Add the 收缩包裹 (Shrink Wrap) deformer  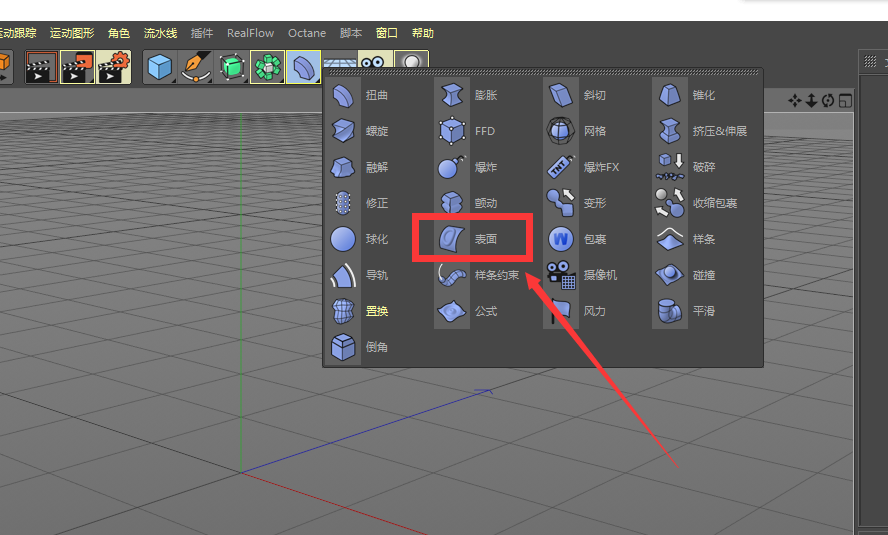[697, 203]
